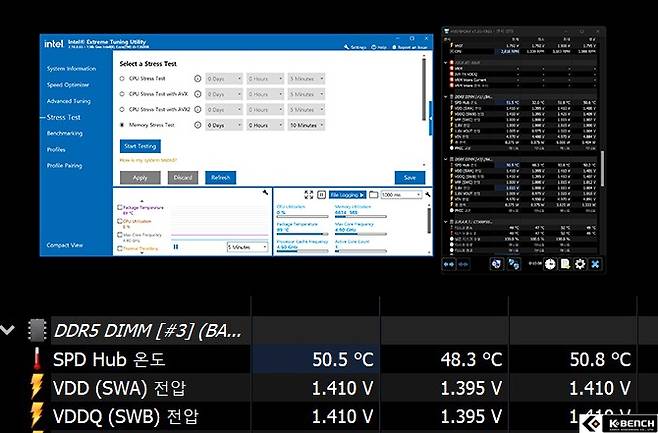This screenshot has height=433, width=658.
Task: Click the Refresh button
Action: pos(220,177)
